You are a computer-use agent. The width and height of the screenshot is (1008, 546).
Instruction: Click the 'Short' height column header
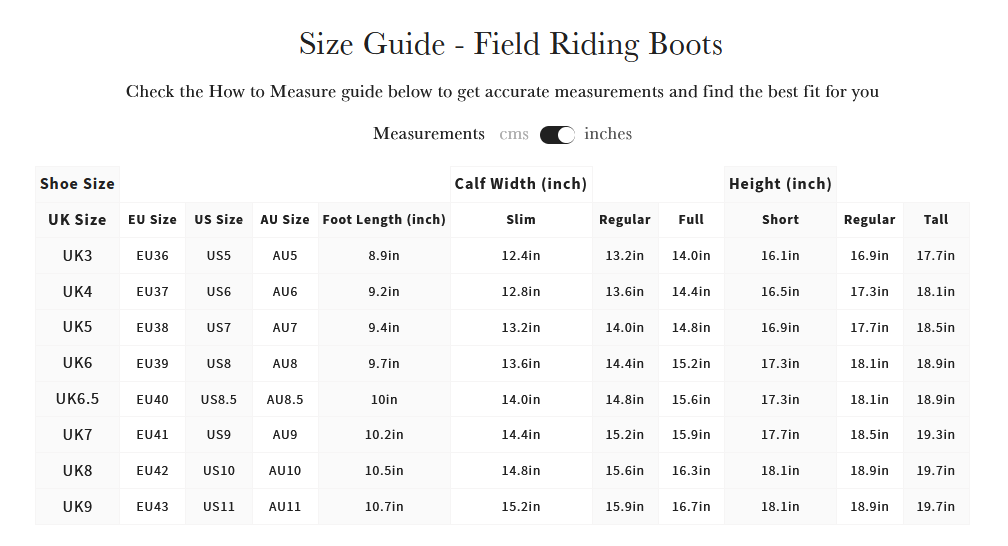pyautogui.click(x=780, y=220)
